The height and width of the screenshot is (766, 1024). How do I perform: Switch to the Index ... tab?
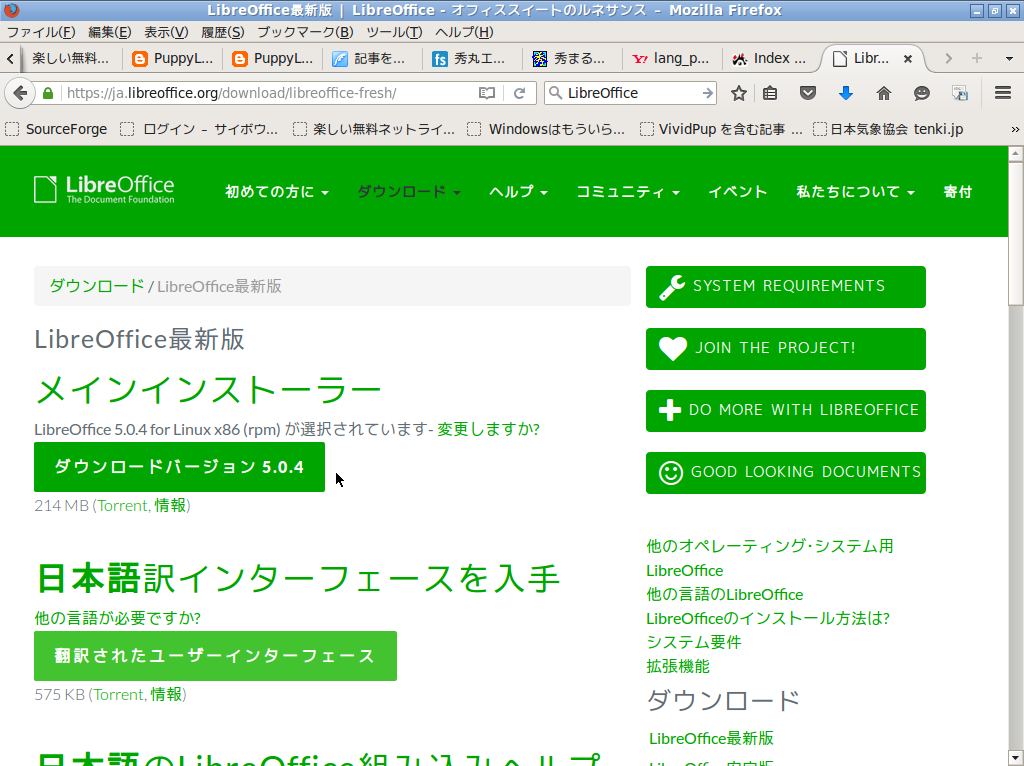coord(773,59)
